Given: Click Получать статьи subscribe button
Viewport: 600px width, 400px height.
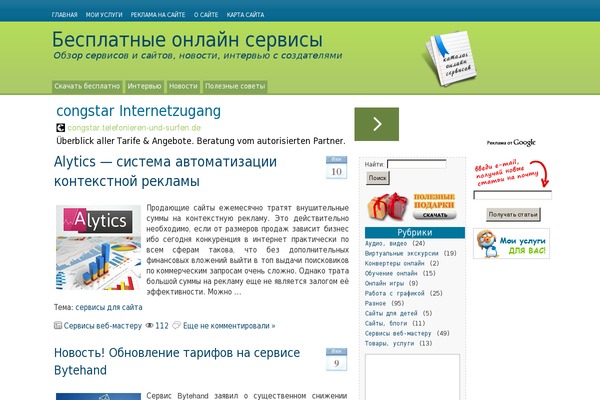Looking at the screenshot, I should tap(513, 215).
